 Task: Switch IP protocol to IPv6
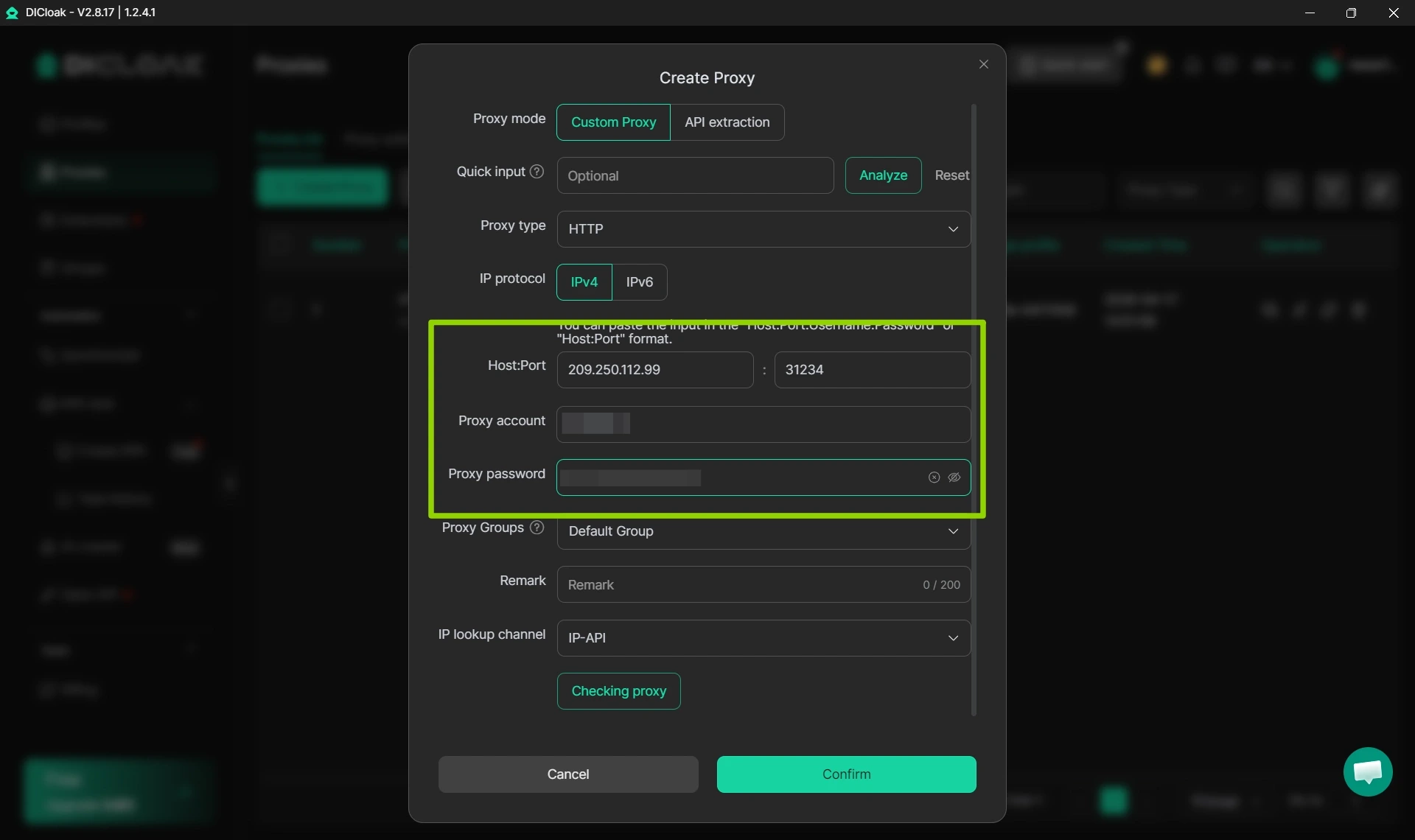639,282
